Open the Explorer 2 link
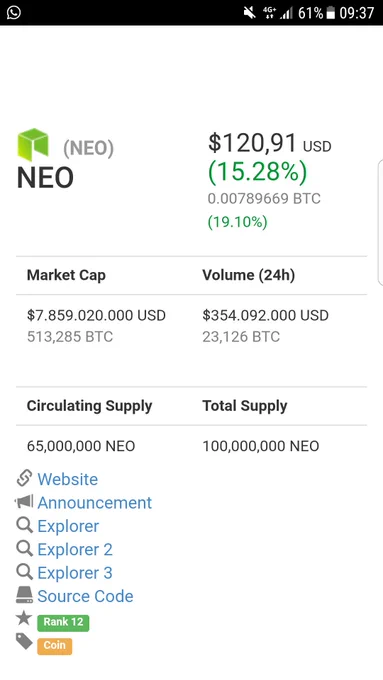383x680 pixels. pos(75,549)
